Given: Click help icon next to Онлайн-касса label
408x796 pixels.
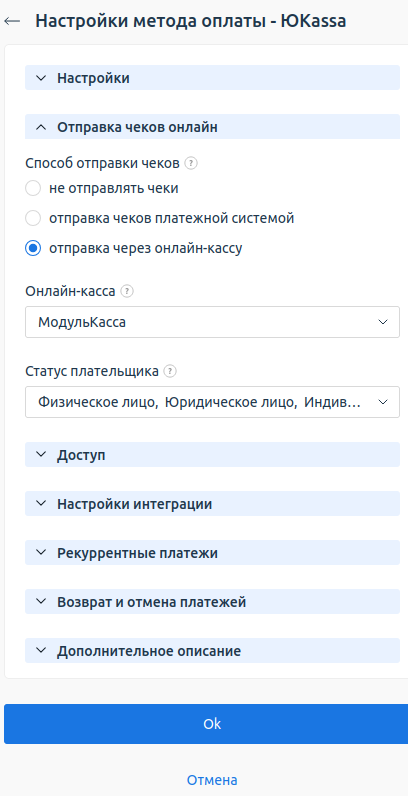Looking at the screenshot, I should coord(127,291).
